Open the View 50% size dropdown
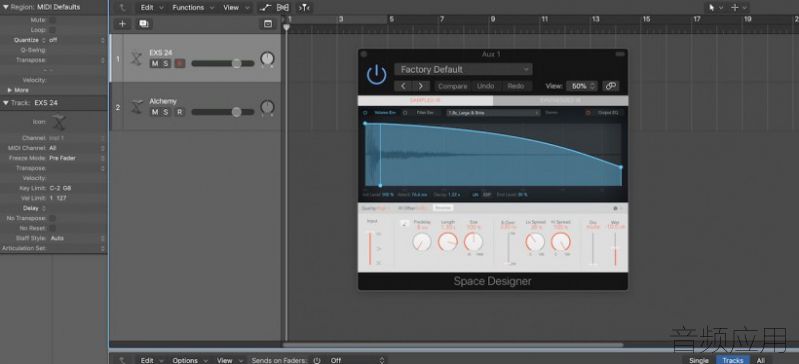This screenshot has width=799, height=364. coord(581,86)
